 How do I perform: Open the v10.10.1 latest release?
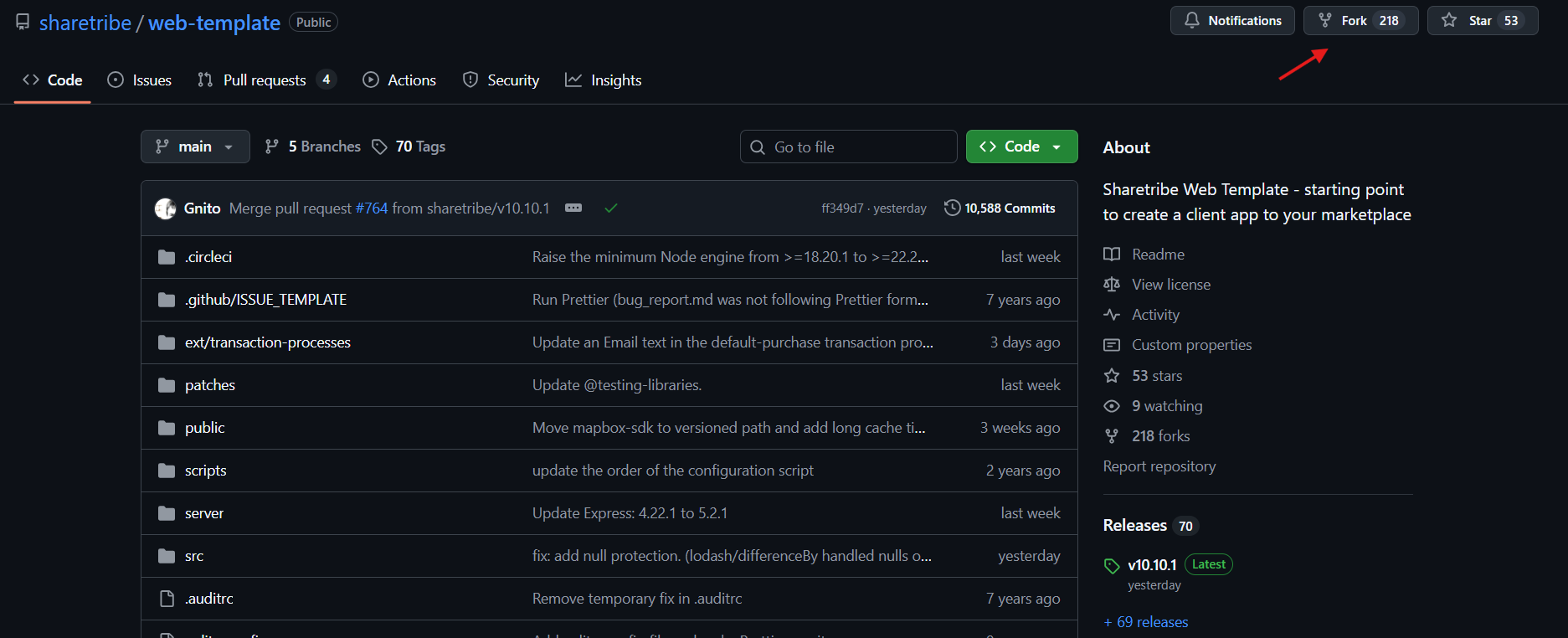1152,565
